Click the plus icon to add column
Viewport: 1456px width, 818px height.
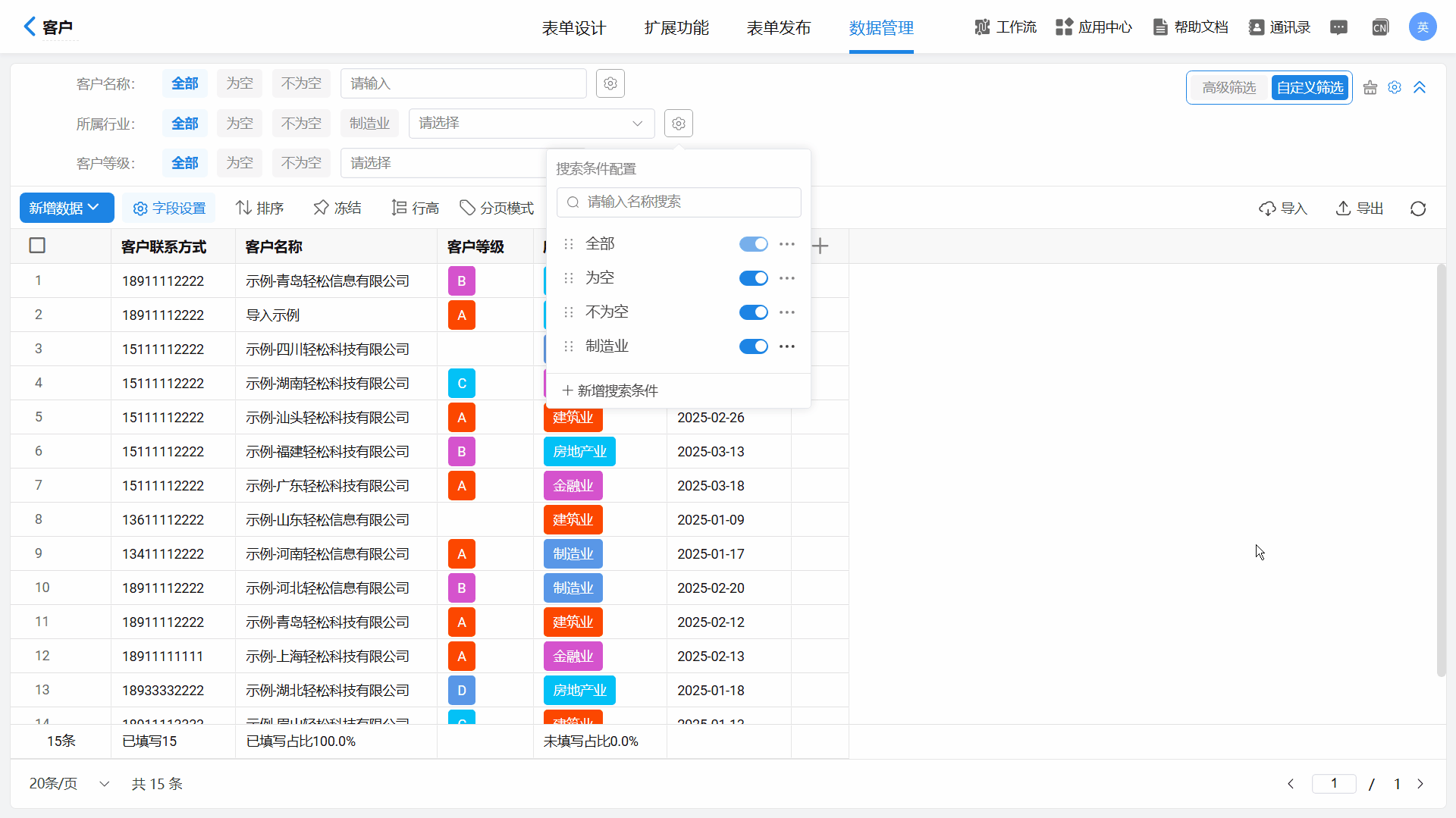pyautogui.click(x=820, y=246)
